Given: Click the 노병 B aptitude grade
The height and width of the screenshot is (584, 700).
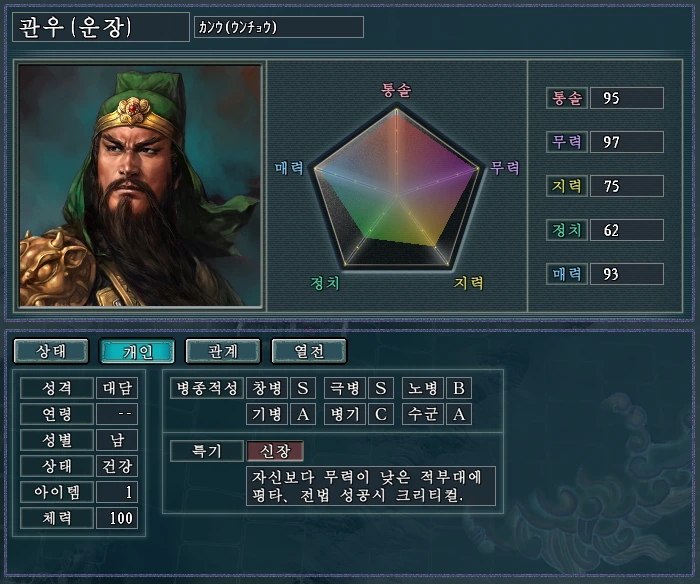Looking at the screenshot, I should point(459,388).
